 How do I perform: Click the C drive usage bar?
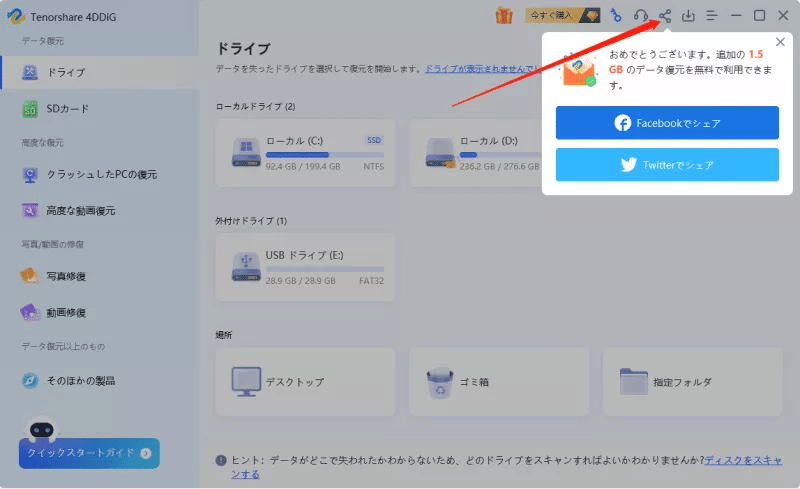click(324, 154)
